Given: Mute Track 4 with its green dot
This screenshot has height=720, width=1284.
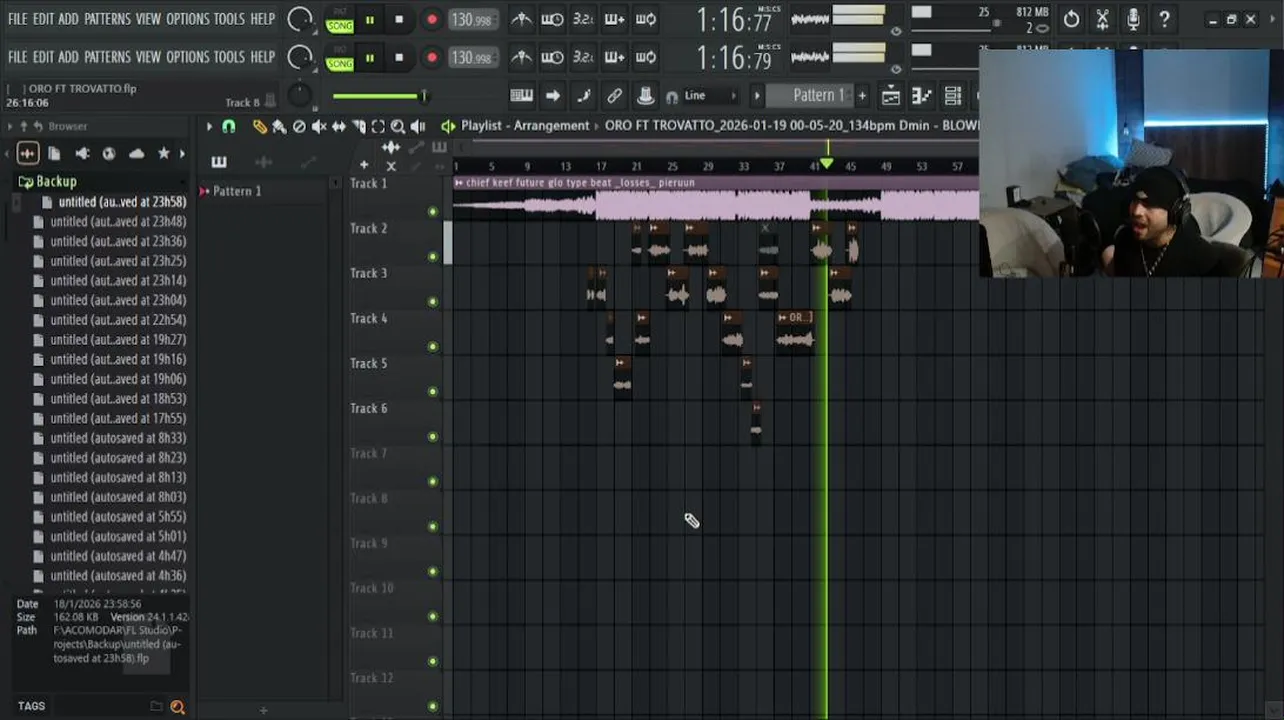Looking at the screenshot, I should click(433, 346).
